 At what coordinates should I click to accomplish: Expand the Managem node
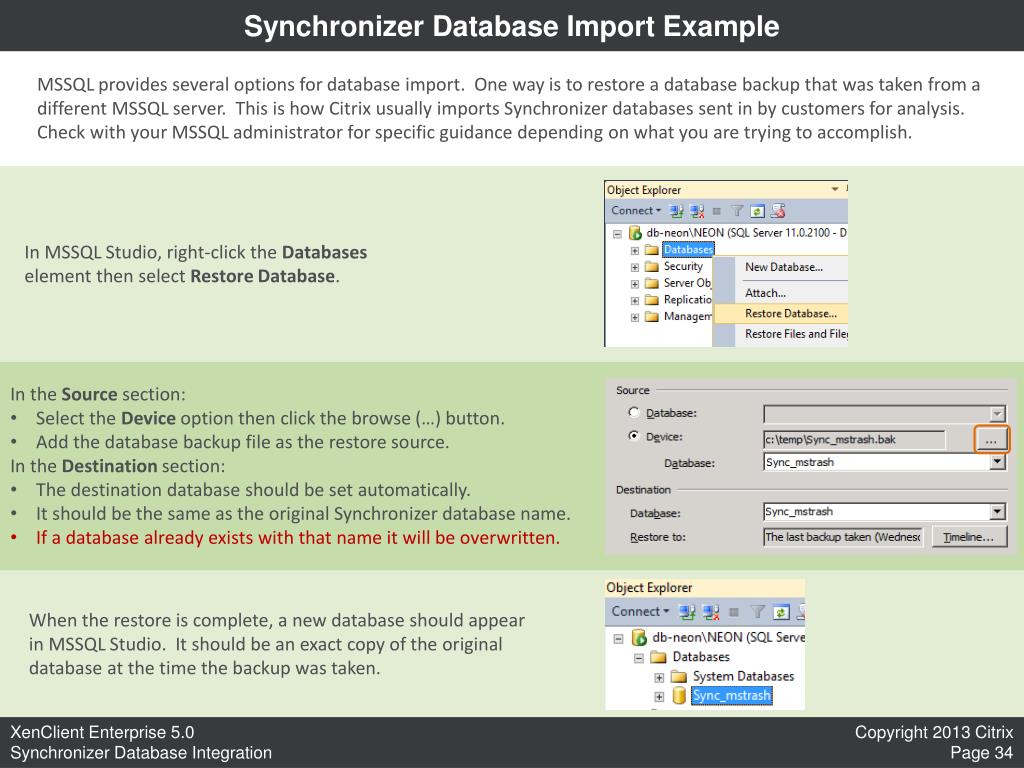point(635,317)
